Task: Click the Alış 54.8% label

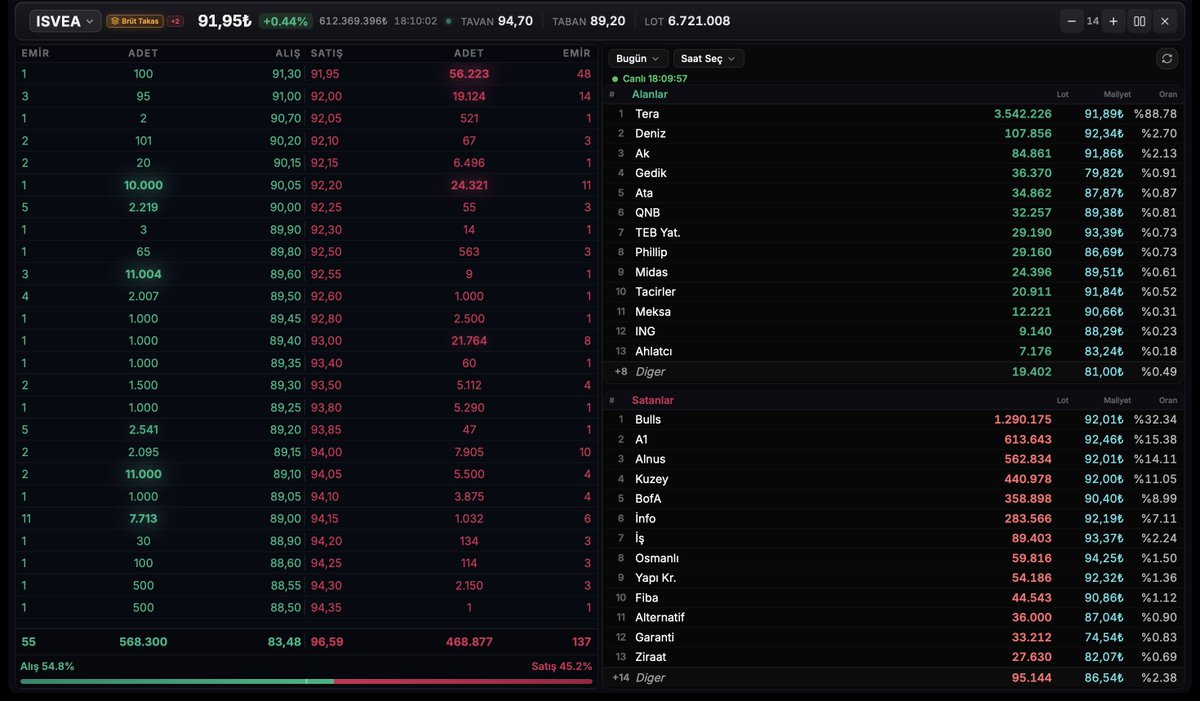Action: 47,666
